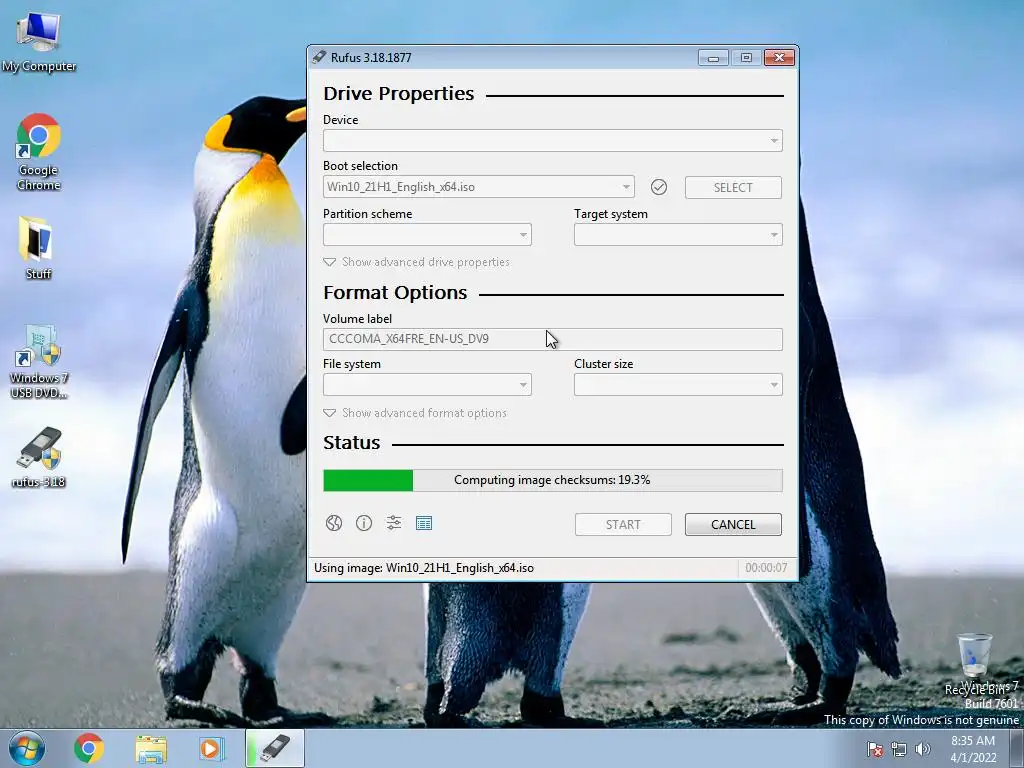Open the File system dropdown
Screen dimensions: 1024x768
(x=427, y=385)
